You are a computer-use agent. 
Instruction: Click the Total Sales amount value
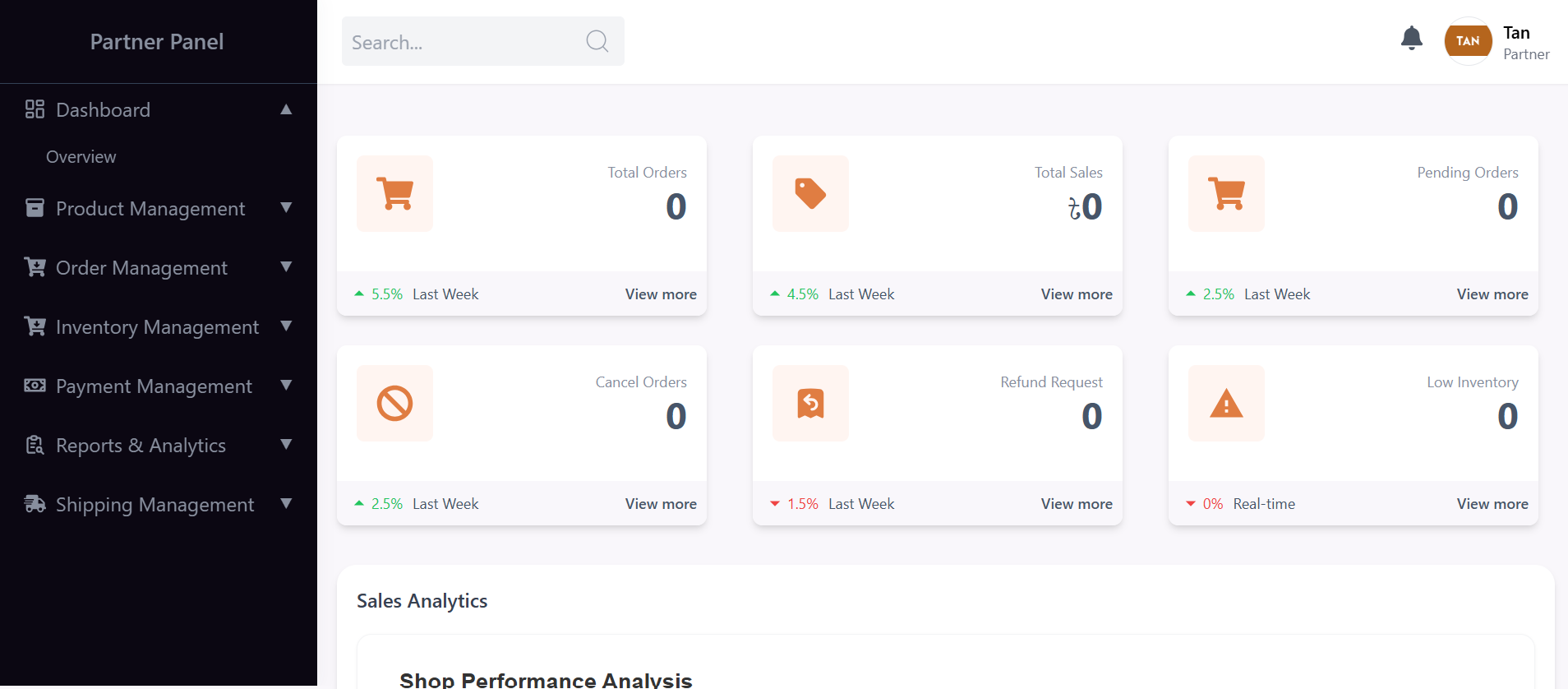point(1085,207)
